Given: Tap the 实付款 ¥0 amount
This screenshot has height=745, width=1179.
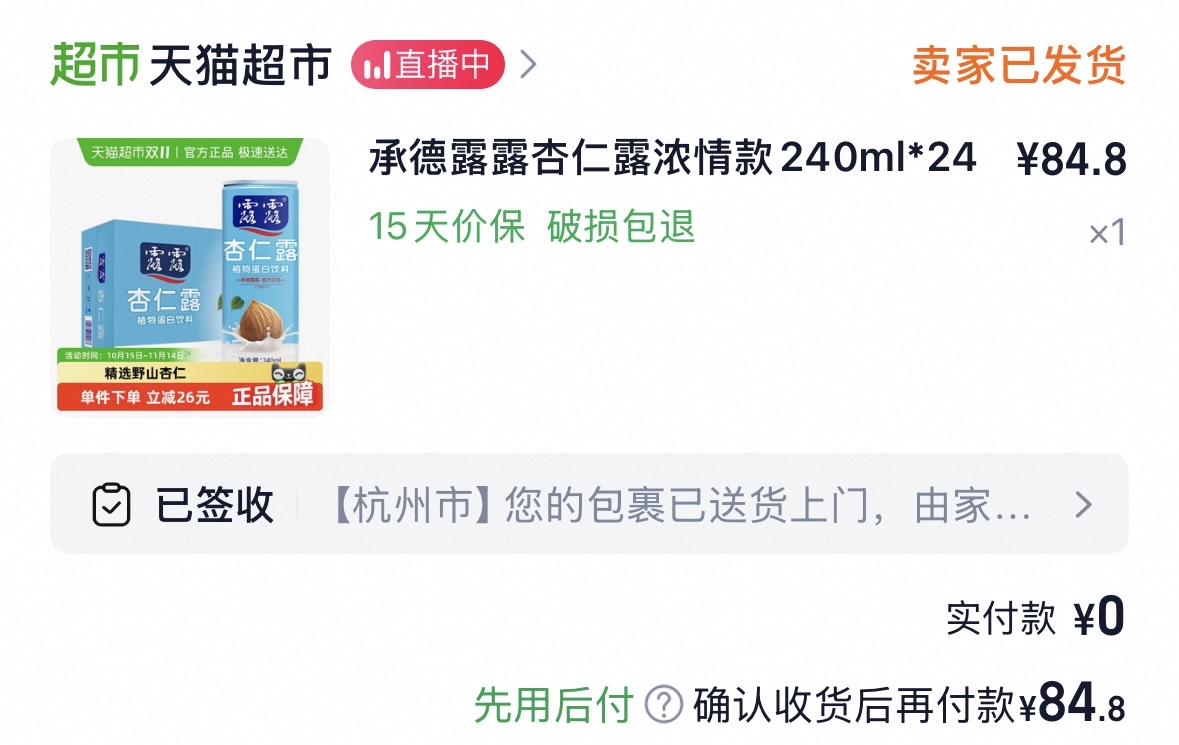Looking at the screenshot, I should [x=1035, y=617].
